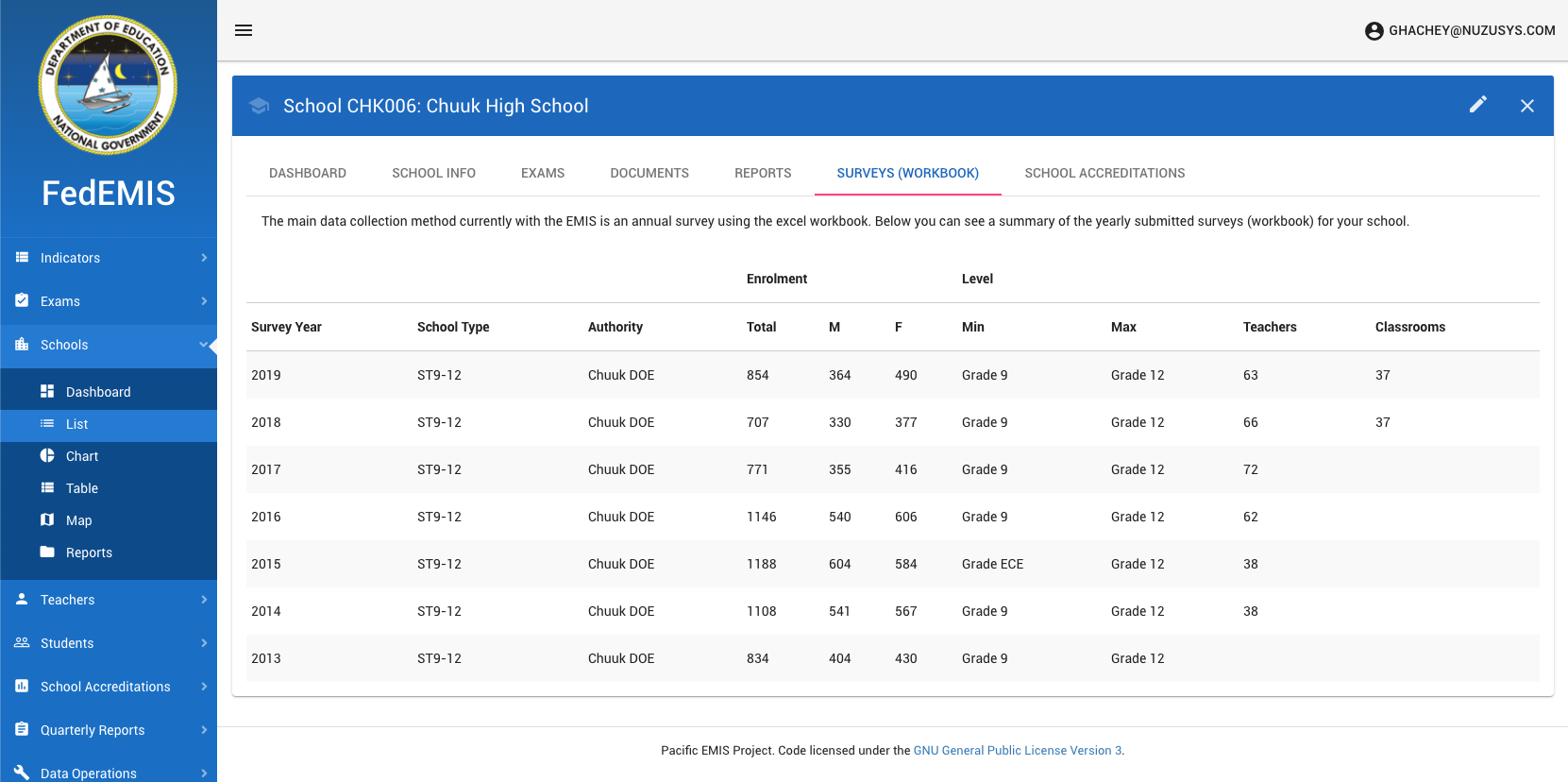Screen dimensions: 1568x782
Task: Expand the Teachers sidebar section
Action: 108,600
